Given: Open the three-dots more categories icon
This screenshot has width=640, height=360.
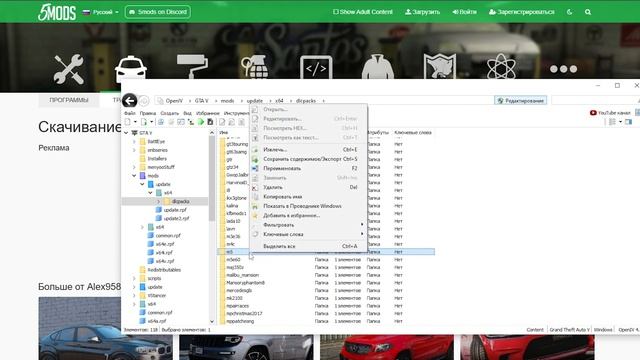Looking at the screenshot, I should tap(563, 69).
